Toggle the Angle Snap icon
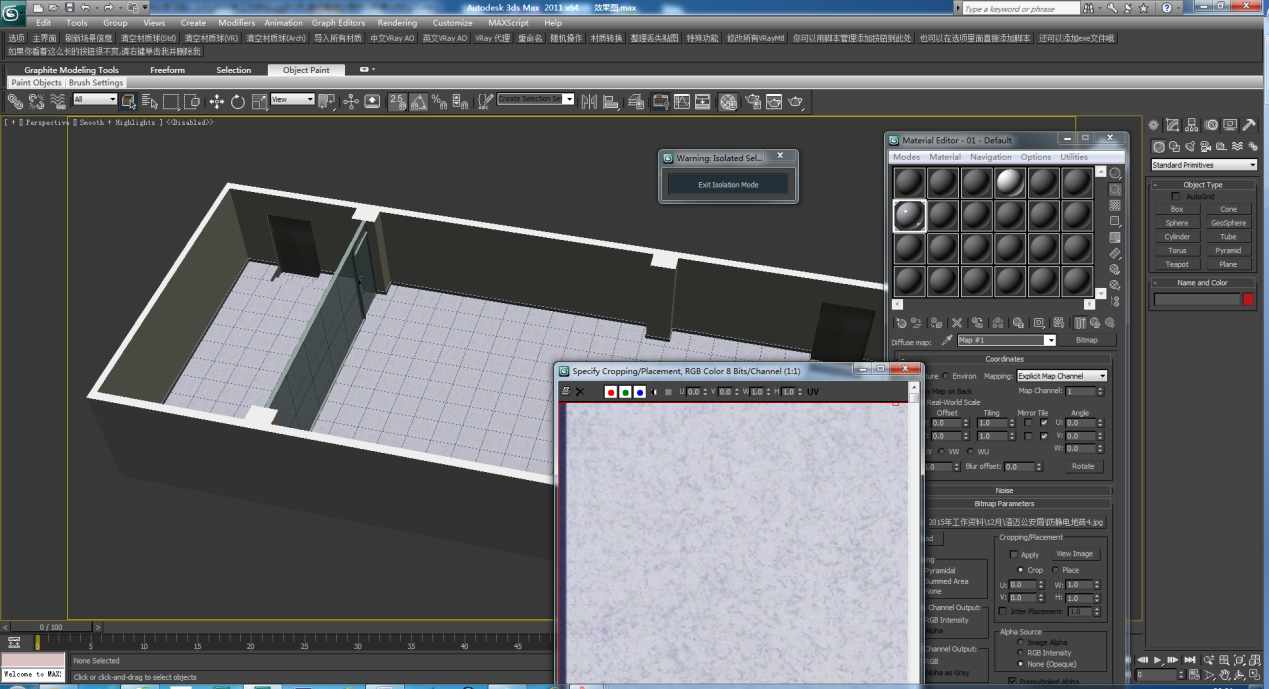1269x689 pixels. (x=418, y=101)
